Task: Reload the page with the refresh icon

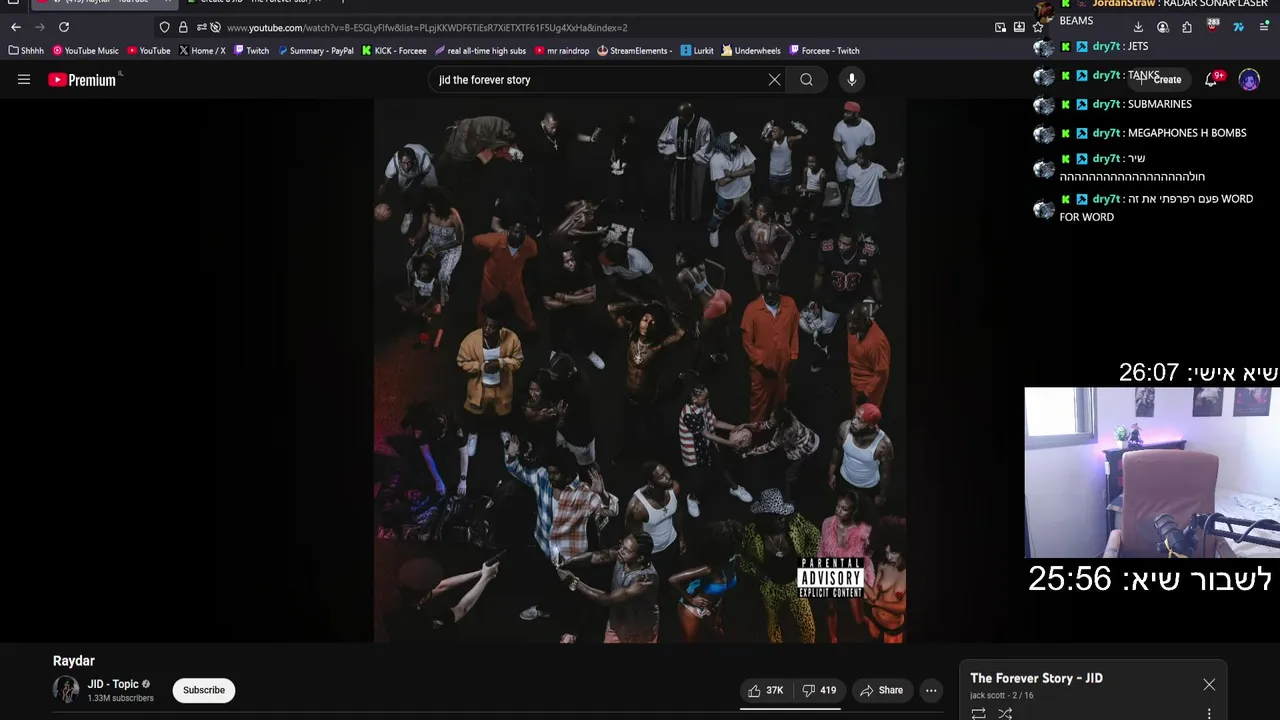Action: pos(64,27)
